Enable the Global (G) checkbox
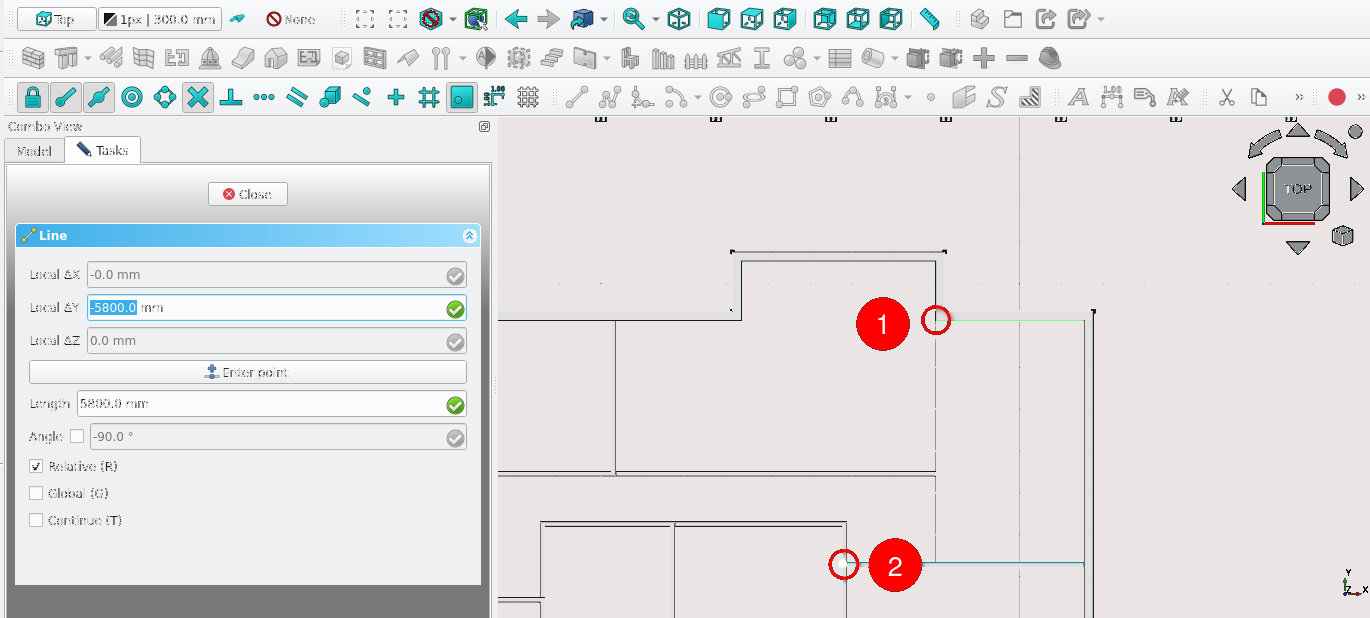 coord(37,493)
